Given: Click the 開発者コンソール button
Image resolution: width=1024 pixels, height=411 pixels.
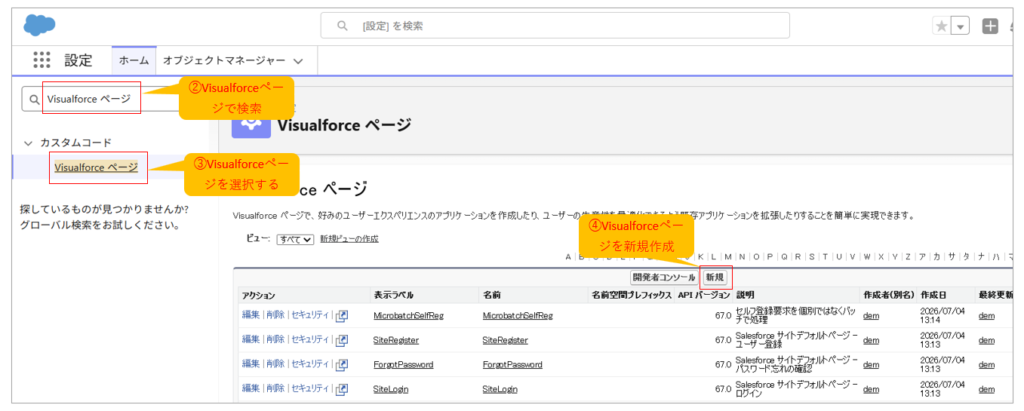Looking at the screenshot, I should point(664,277).
